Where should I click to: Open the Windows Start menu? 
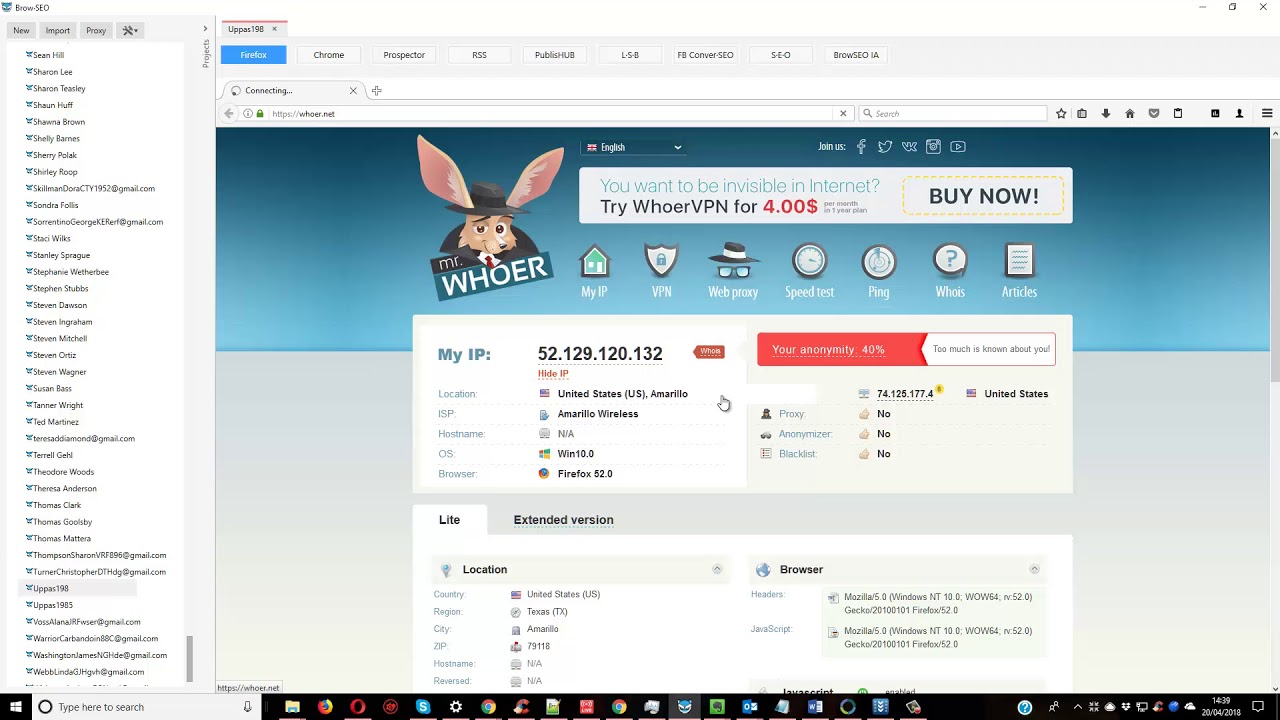point(16,707)
